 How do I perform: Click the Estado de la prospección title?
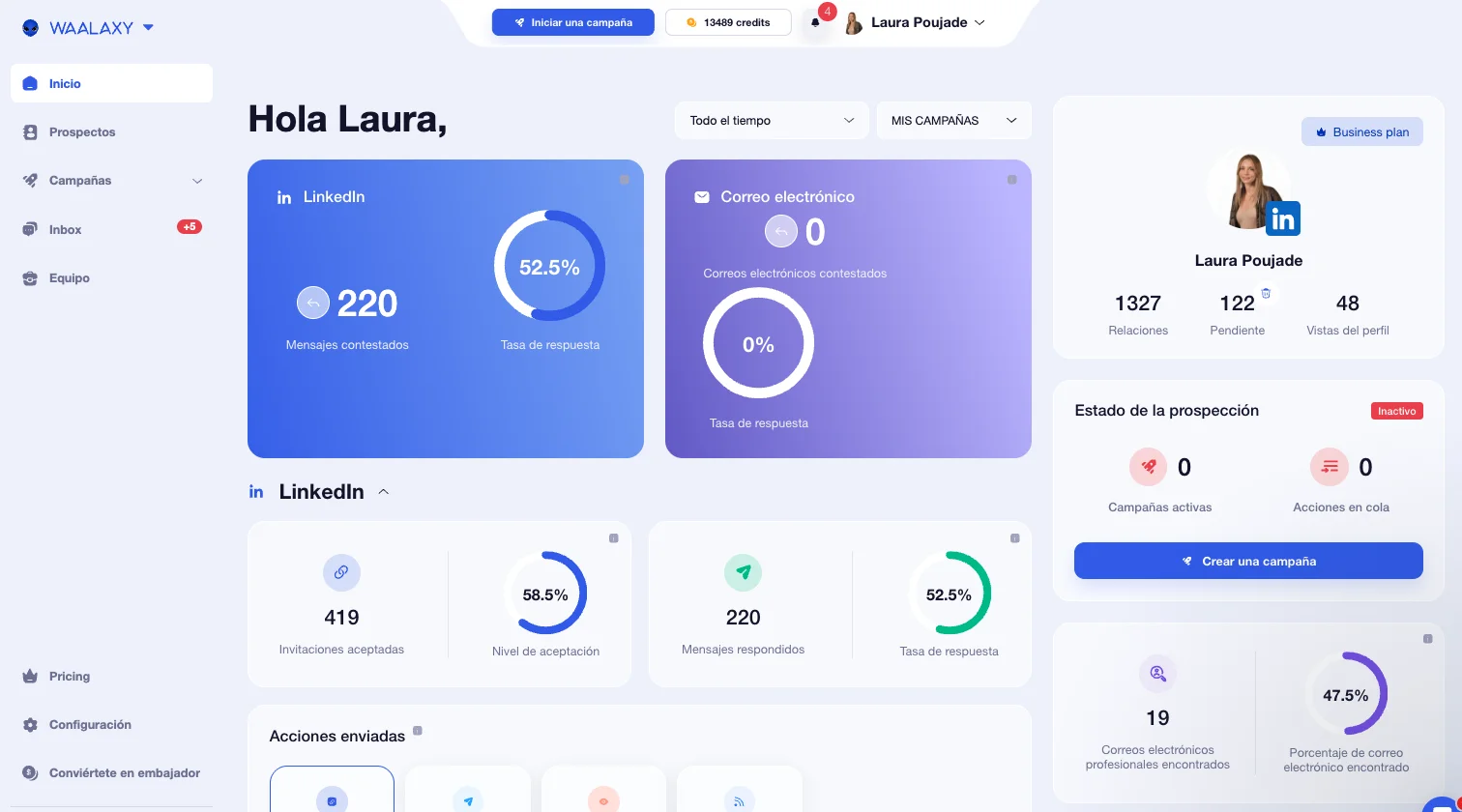(1167, 411)
